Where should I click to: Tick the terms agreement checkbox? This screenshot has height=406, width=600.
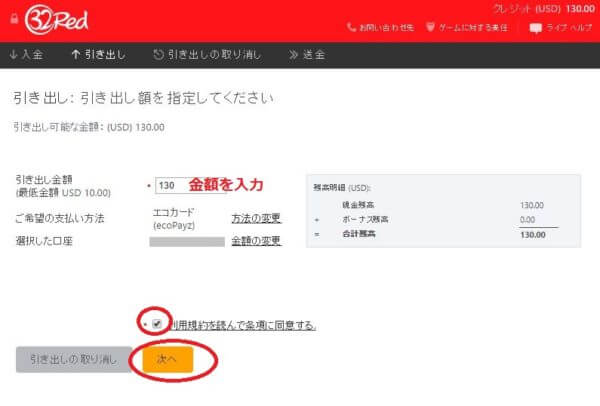pos(157,324)
